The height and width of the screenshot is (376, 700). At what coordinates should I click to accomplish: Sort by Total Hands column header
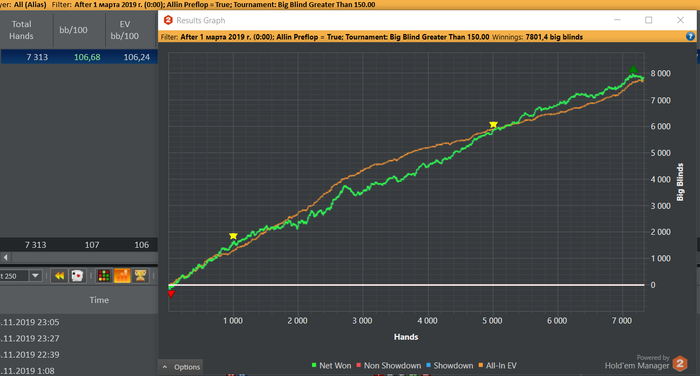(x=21, y=30)
